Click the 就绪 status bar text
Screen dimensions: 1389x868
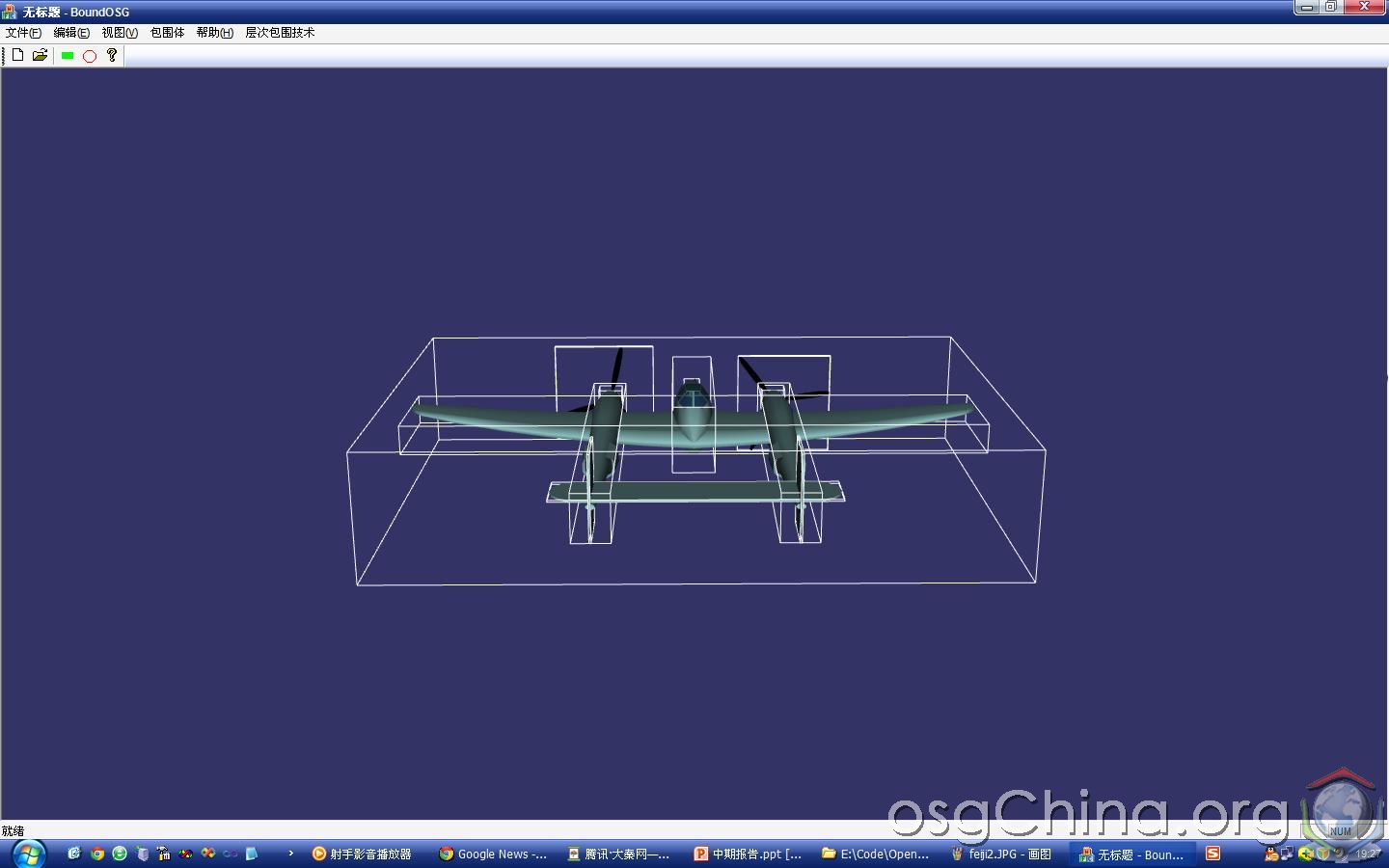pyautogui.click(x=13, y=830)
